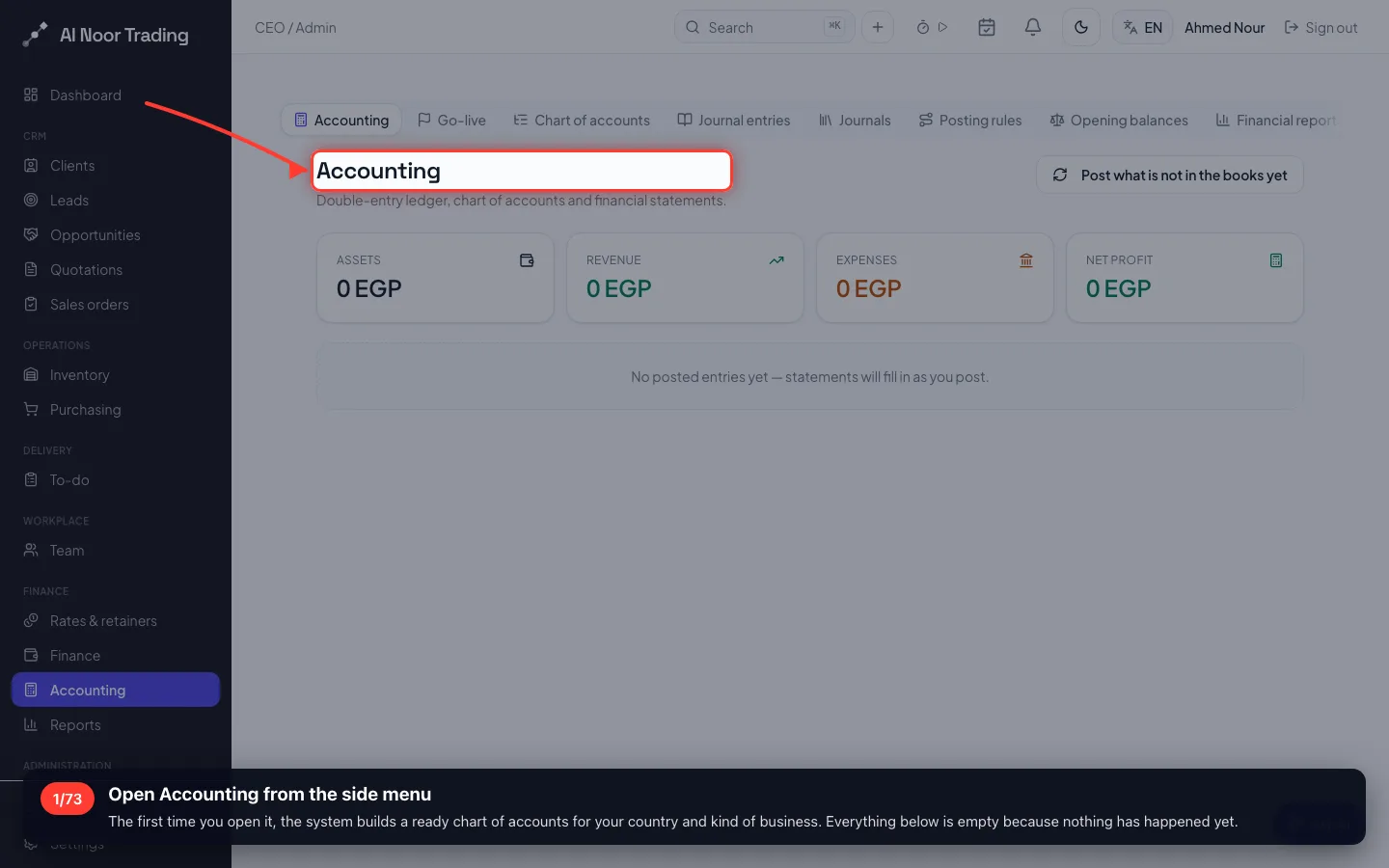Click the Revenue 0 EGP value
The height and width of the screenshot is (868, 1389).
tap(619, 288)
